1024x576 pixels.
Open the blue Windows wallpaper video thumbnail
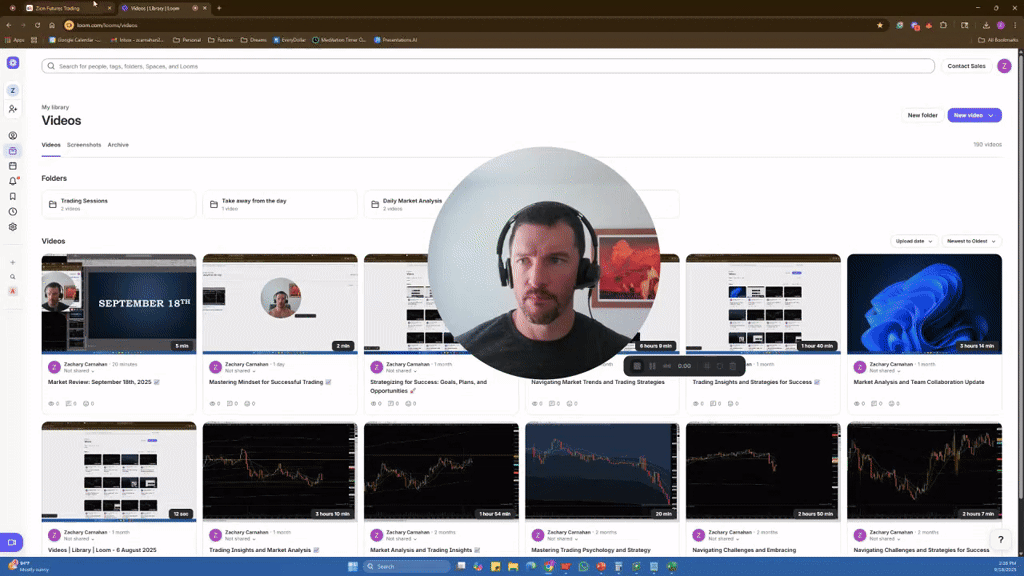pyautogui.click(x=924, y=304)
